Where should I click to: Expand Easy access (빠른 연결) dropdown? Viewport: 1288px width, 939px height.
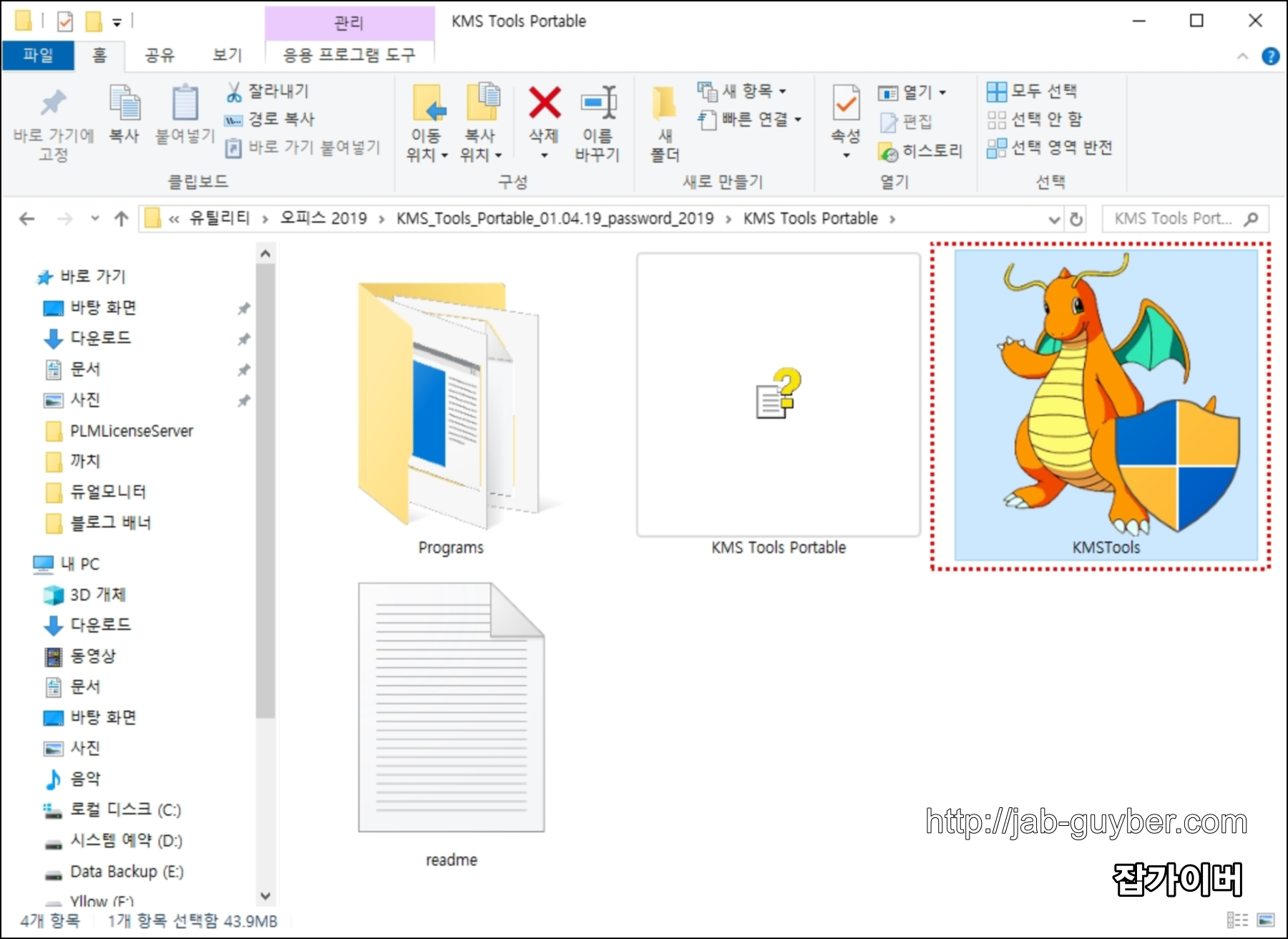coord(750,120)
